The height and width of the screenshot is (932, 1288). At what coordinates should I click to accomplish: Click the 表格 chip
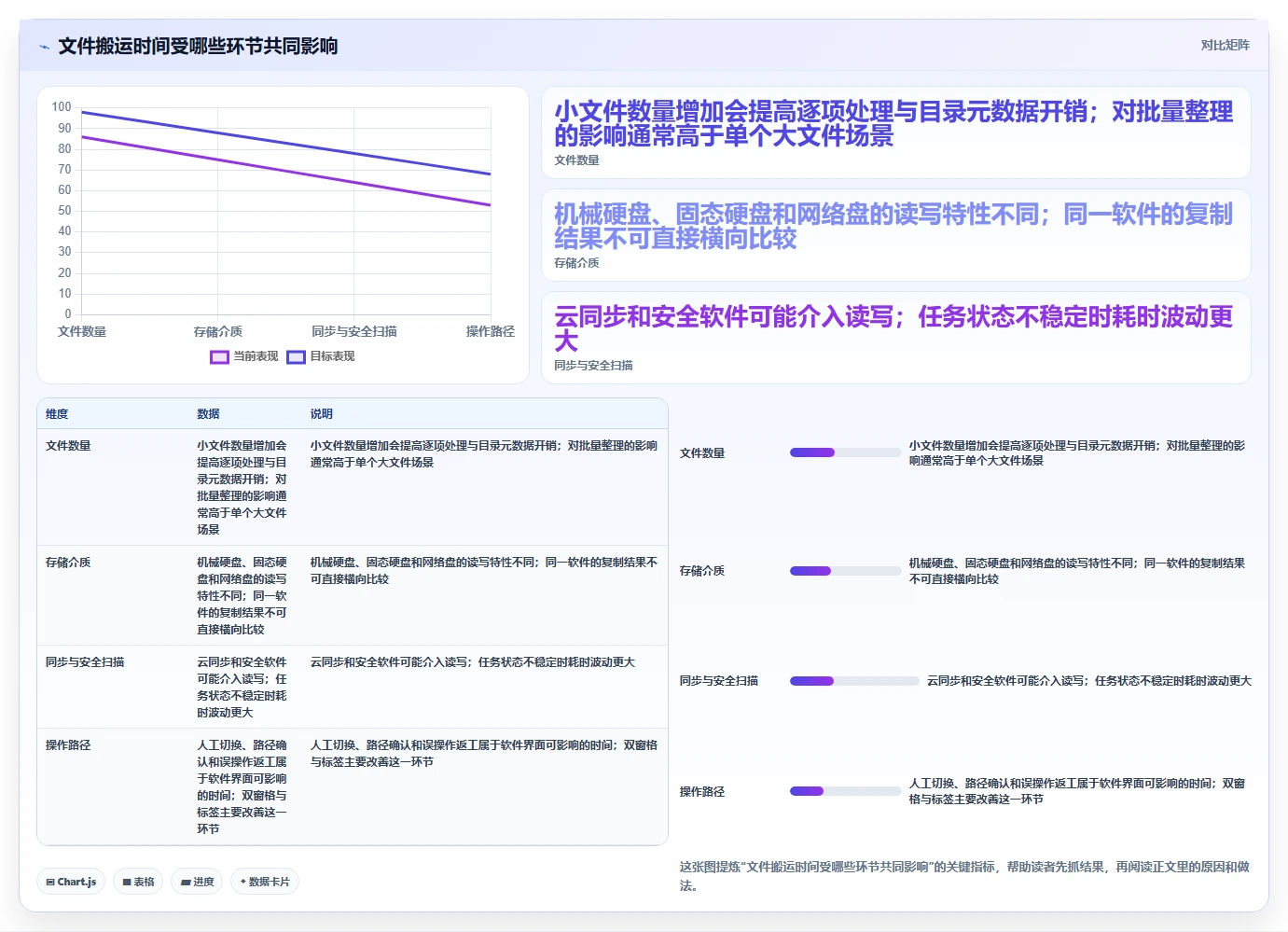point(138,882)
